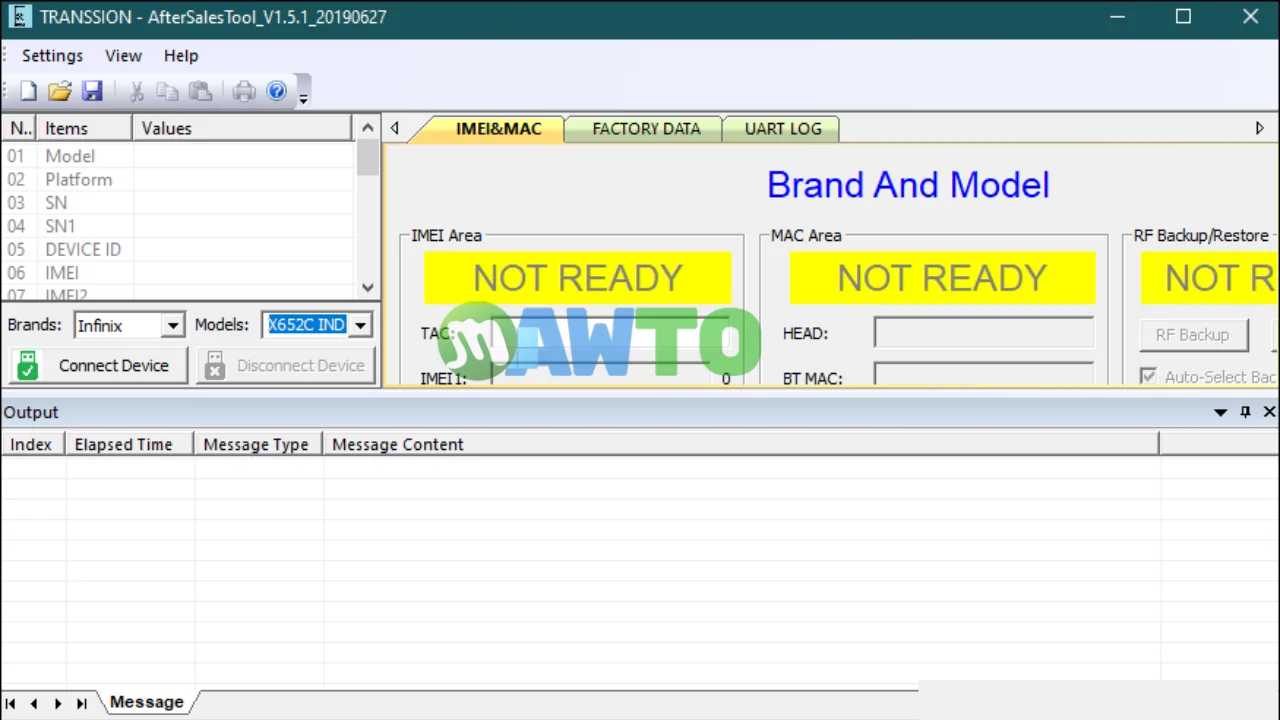The height and width of the screenshot is (720, 1280).
Task: Click the IMEI Area NOT READY status
Action: (578, 278)
